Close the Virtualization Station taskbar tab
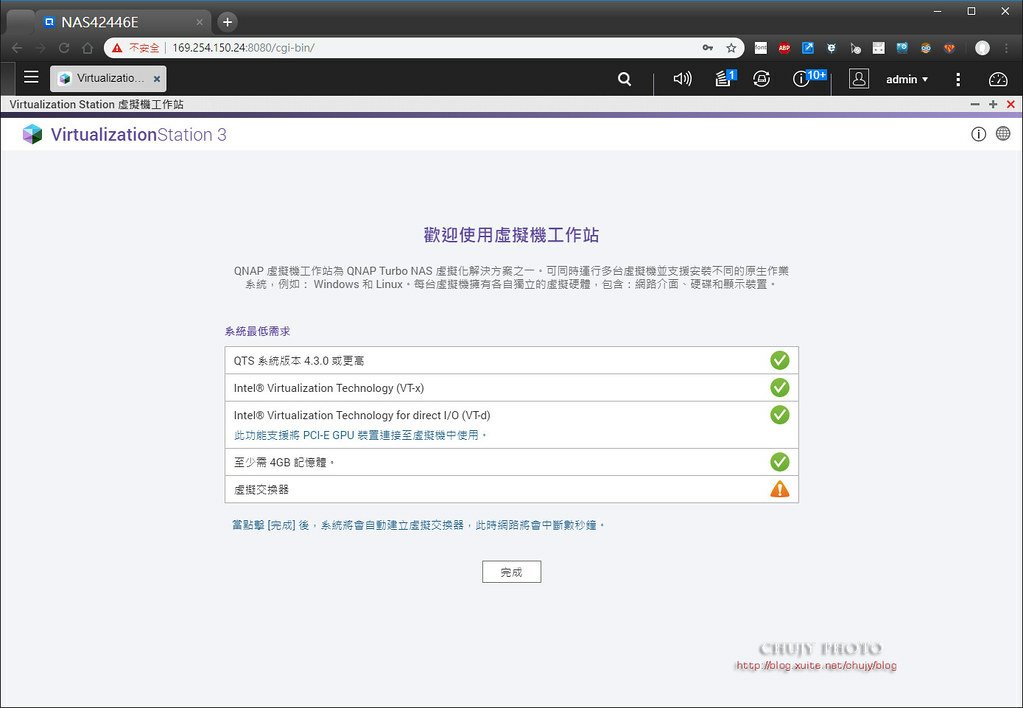Viewport: 1023px width, 708px height. point(157,79)
